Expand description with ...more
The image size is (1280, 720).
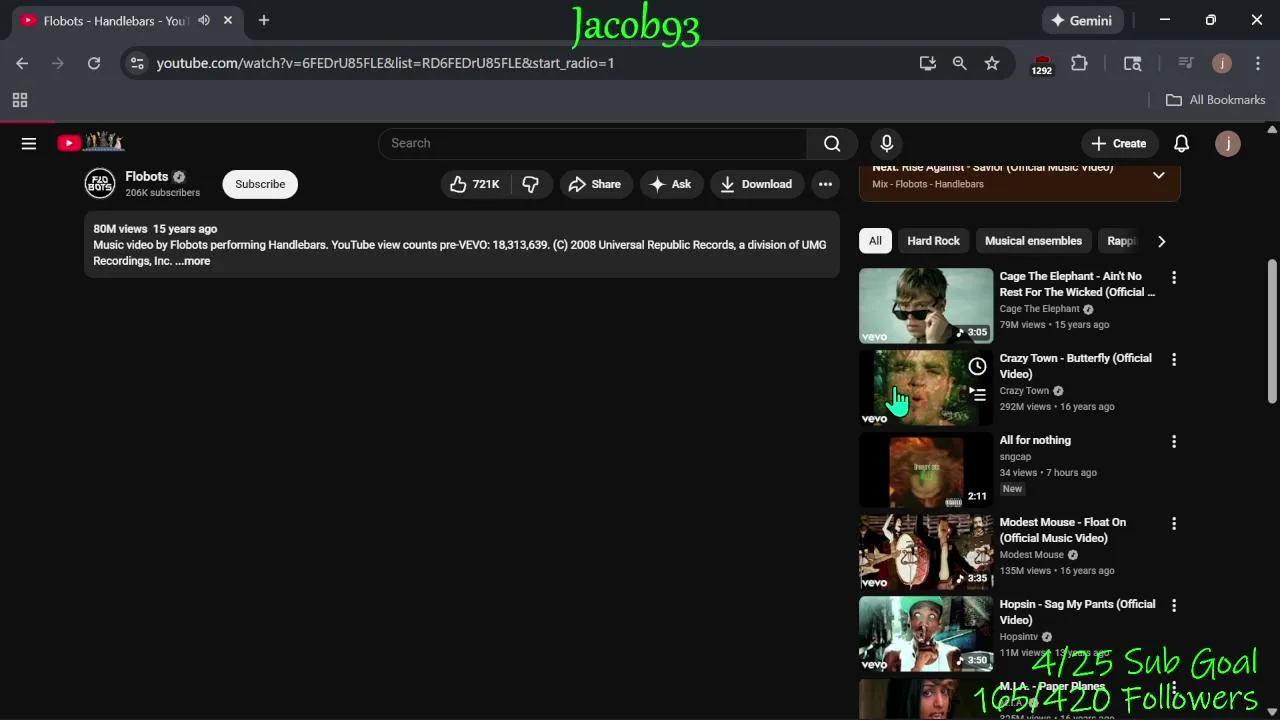click(193, 261)
